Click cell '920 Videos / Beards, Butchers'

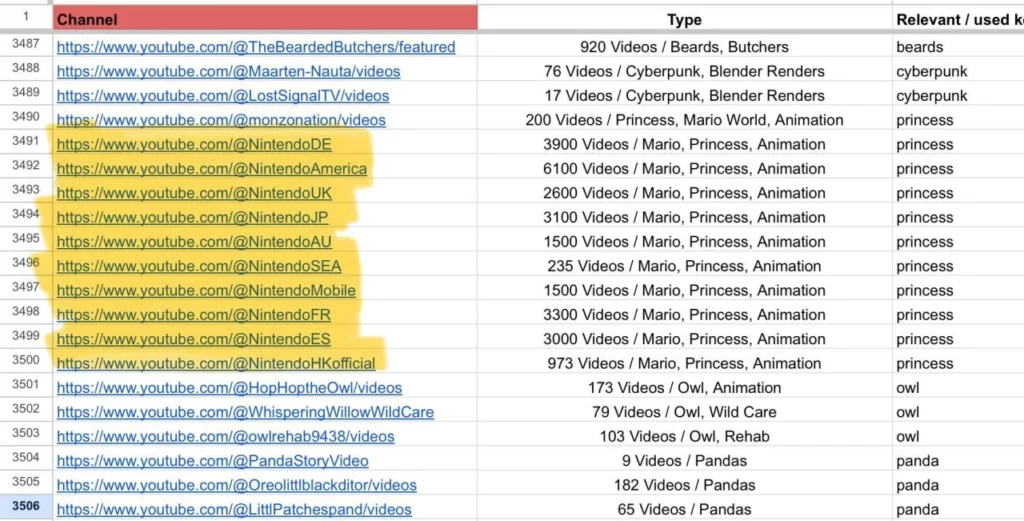684,47
